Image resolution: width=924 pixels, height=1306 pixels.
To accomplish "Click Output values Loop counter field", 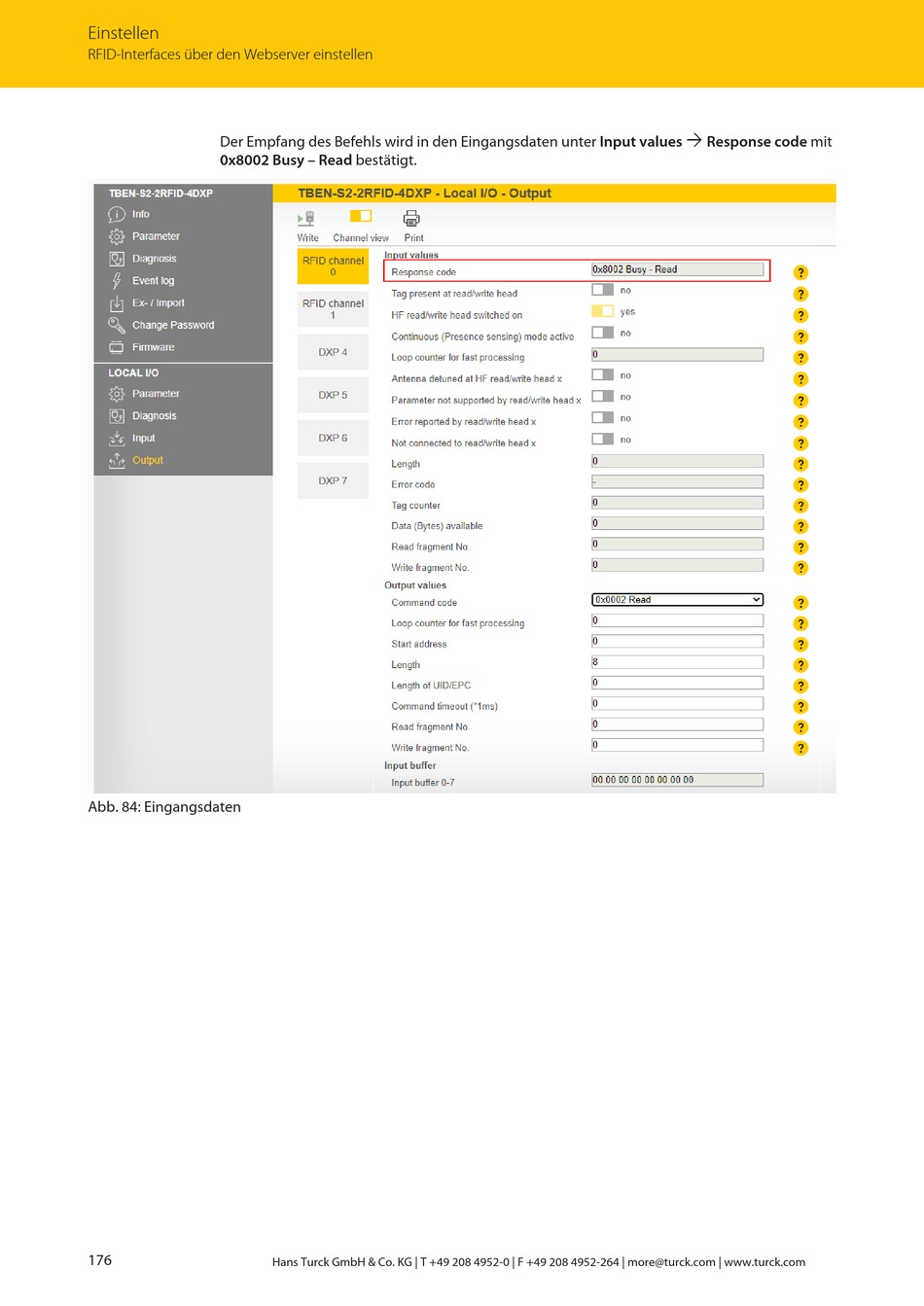I will click(x=677, y=620).
